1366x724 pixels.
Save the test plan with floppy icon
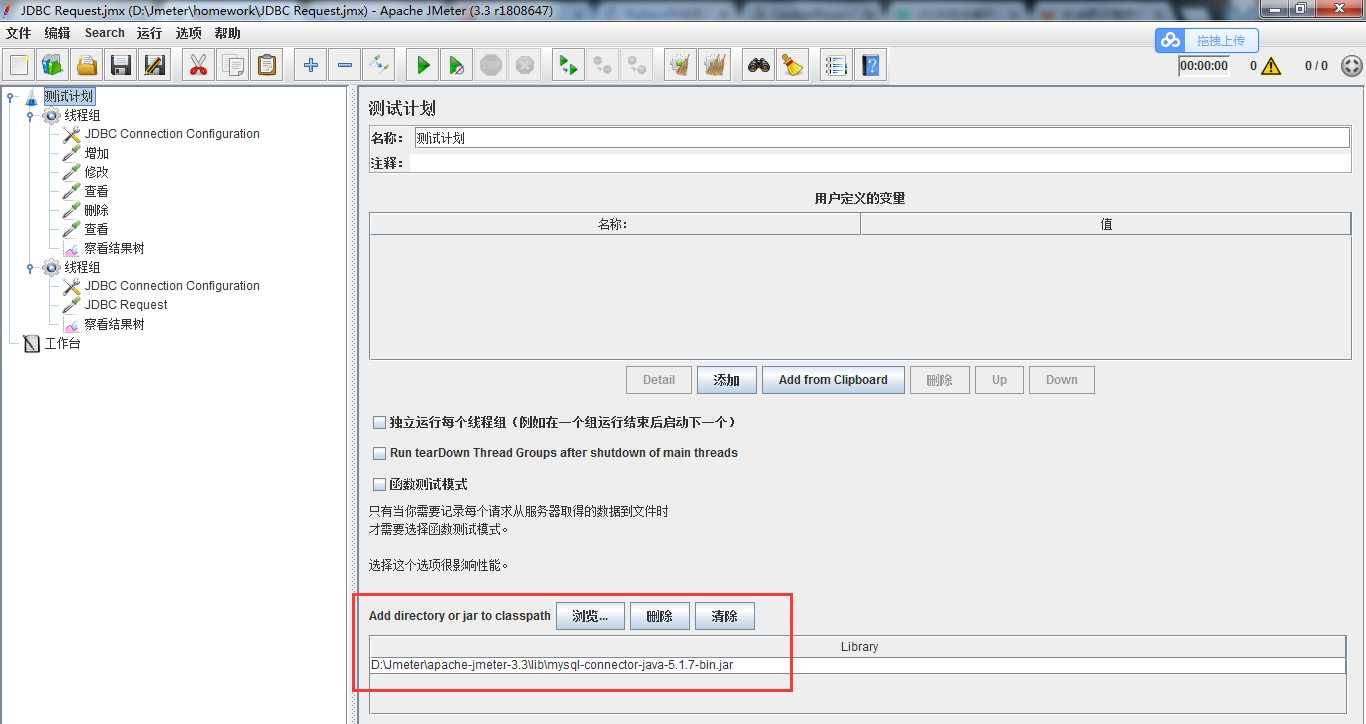[x=121, y=66]
